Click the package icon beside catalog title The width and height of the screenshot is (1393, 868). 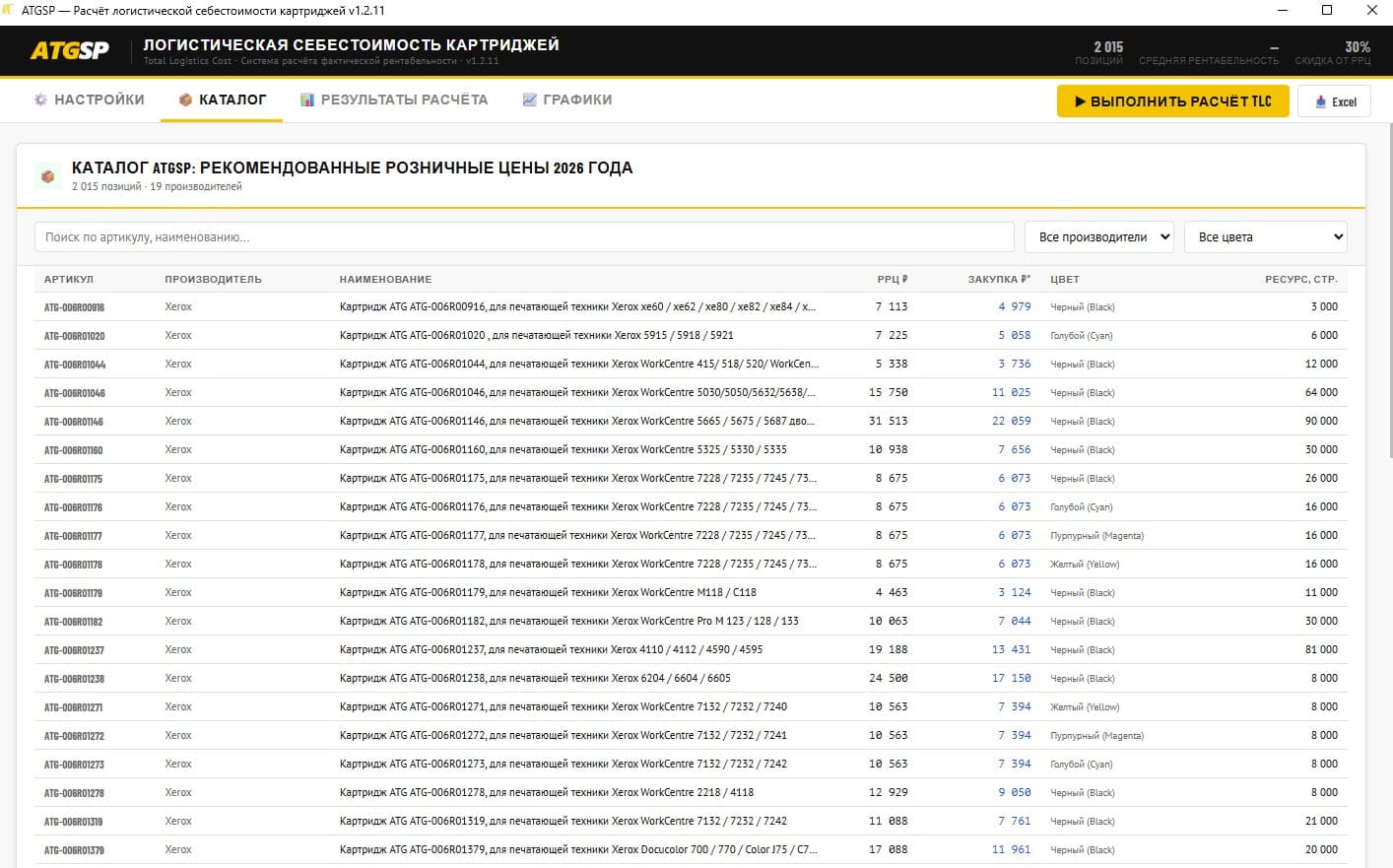(46, 176)
